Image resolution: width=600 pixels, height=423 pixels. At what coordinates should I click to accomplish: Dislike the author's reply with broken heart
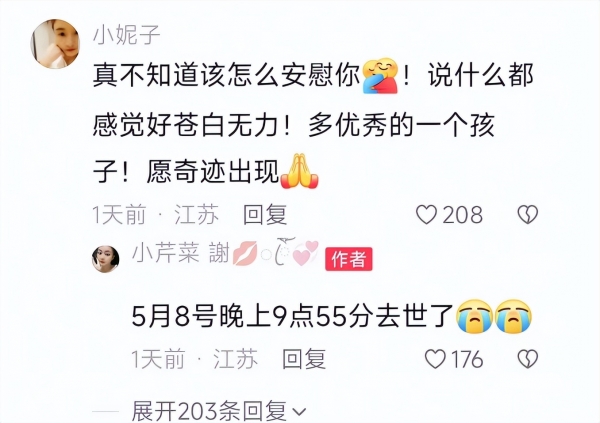click(528, 359)
